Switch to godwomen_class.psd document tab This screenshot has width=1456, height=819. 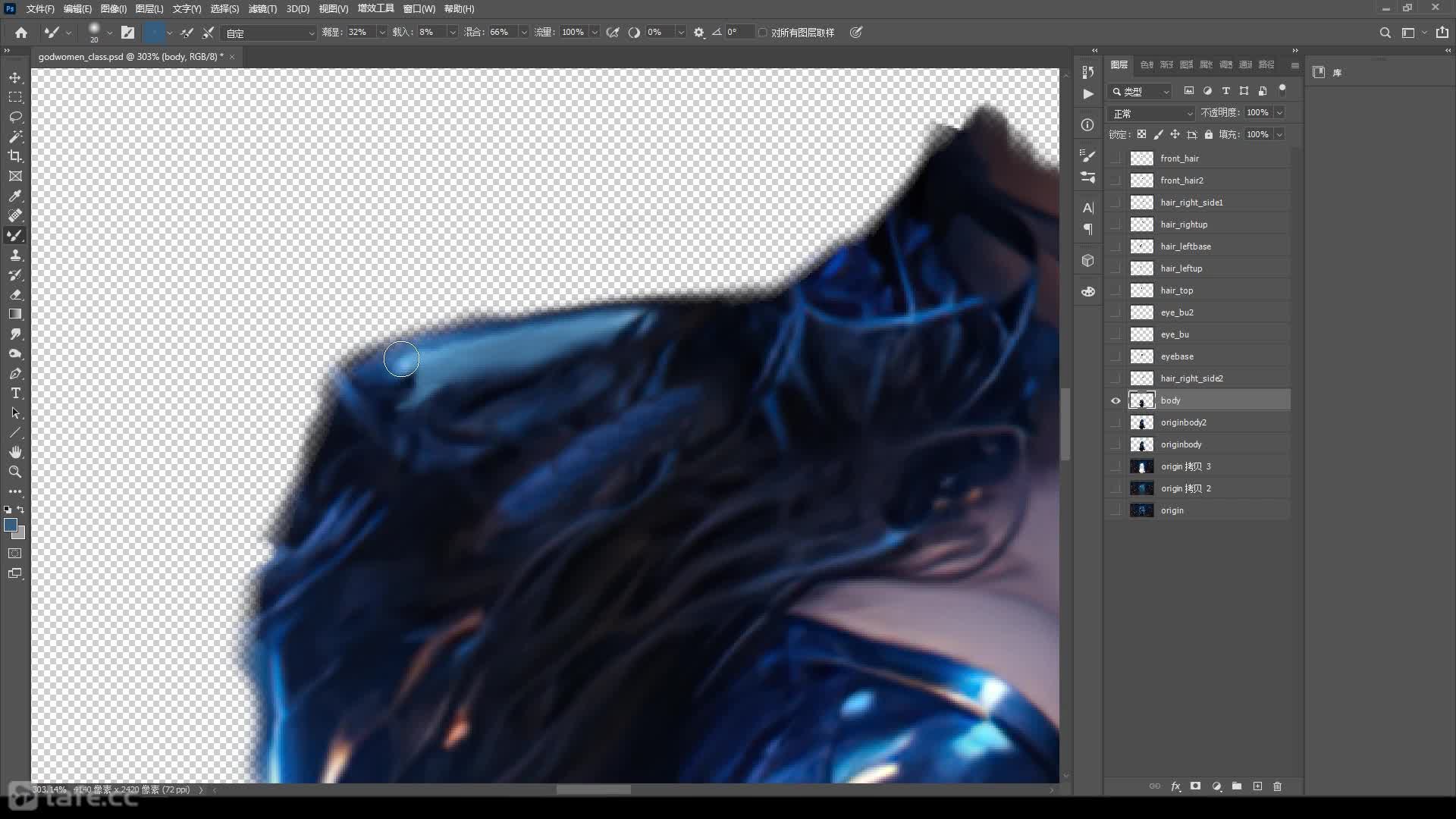tap(130, 57)
